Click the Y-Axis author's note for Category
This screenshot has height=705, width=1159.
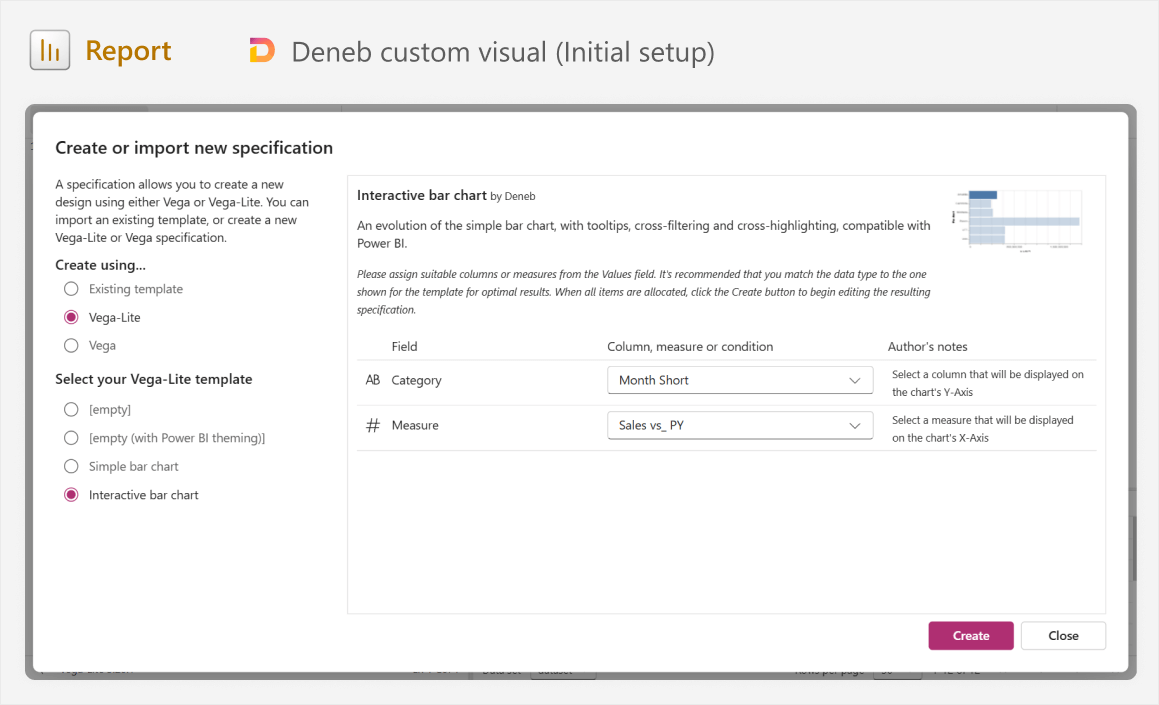pos(988,384)
